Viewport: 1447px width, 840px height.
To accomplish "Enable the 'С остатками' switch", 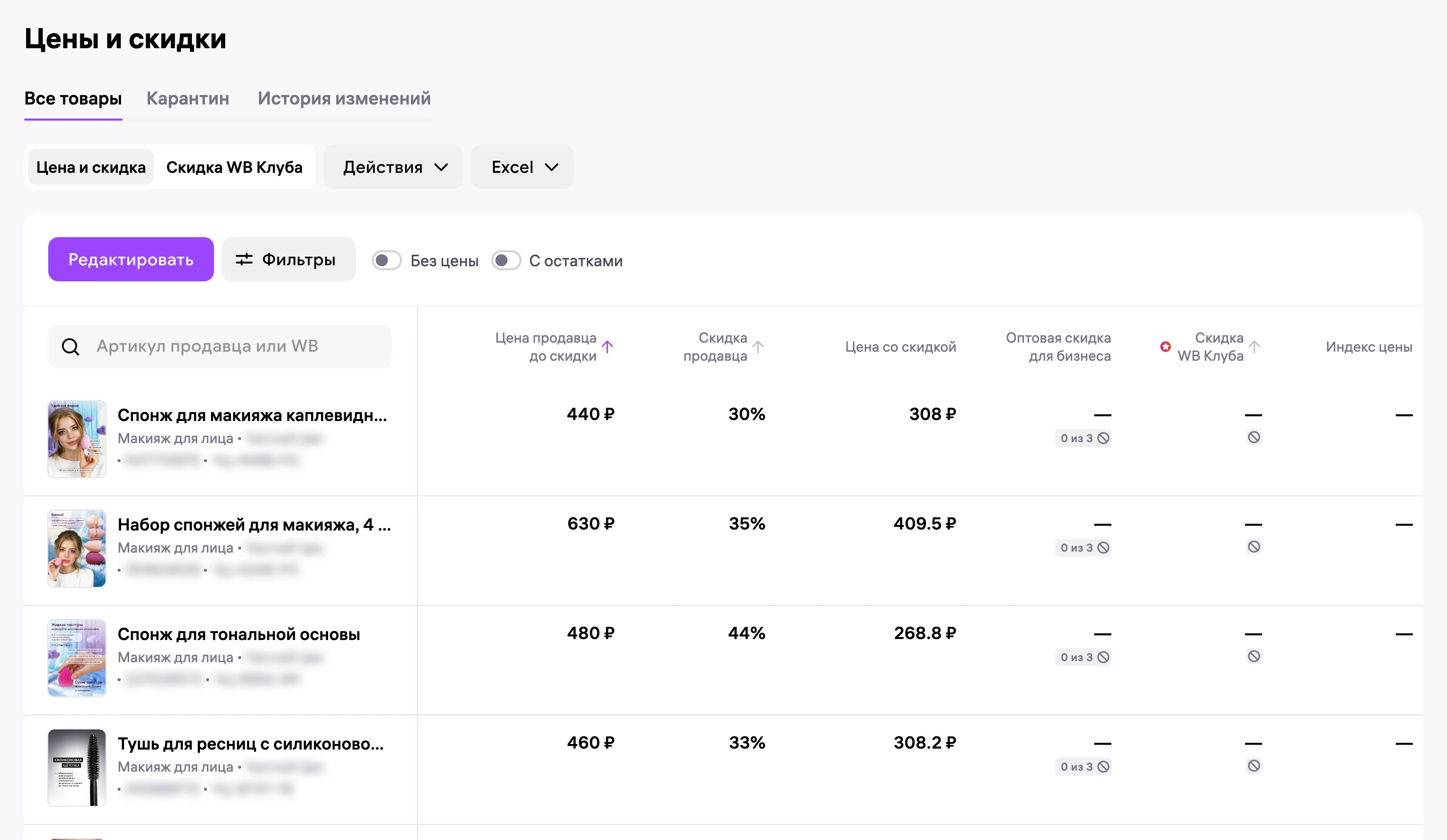I will pyautogui.click(x=506, y=261).
